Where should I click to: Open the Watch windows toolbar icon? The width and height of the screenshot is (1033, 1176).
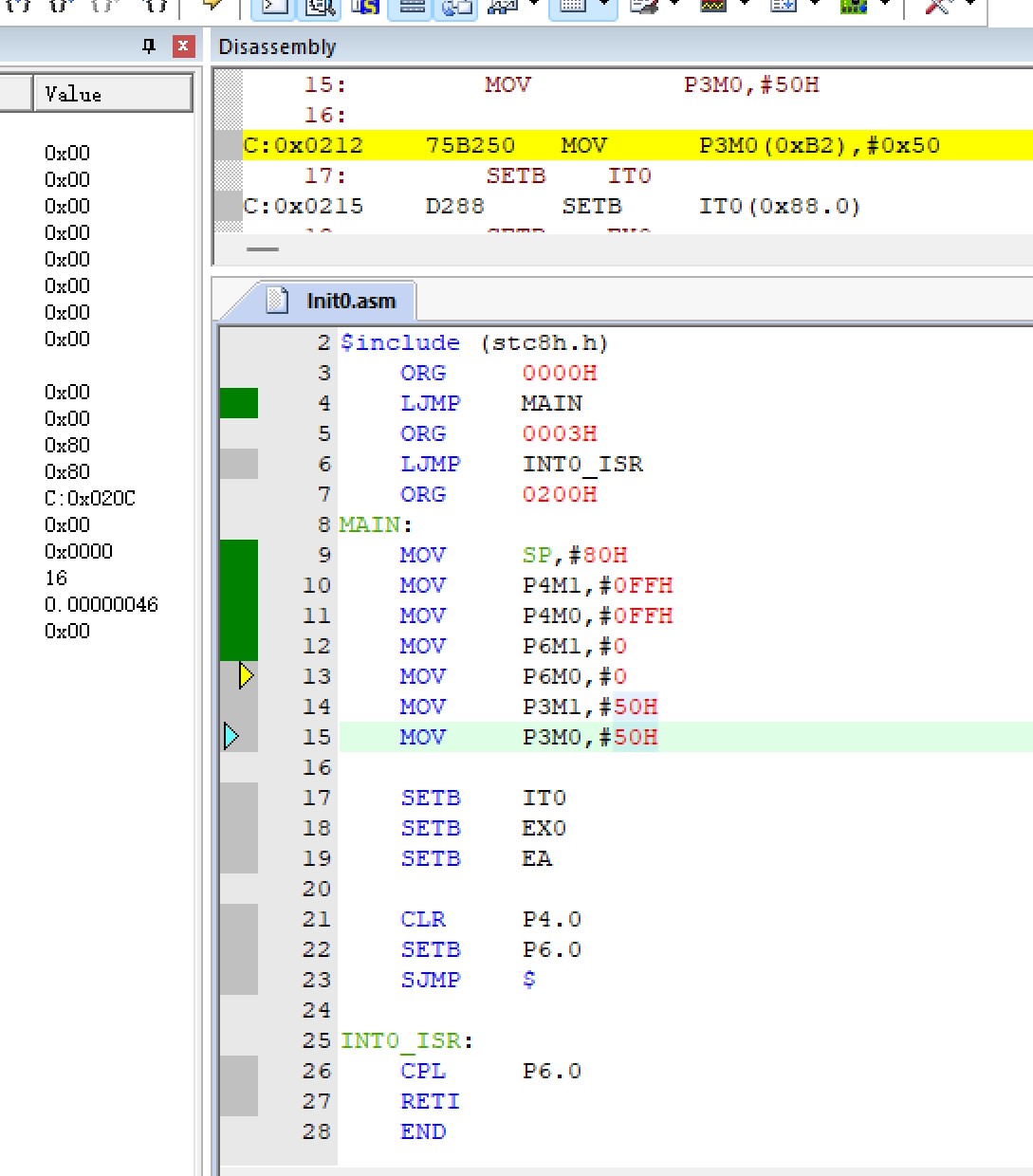(x=503, y=8)
